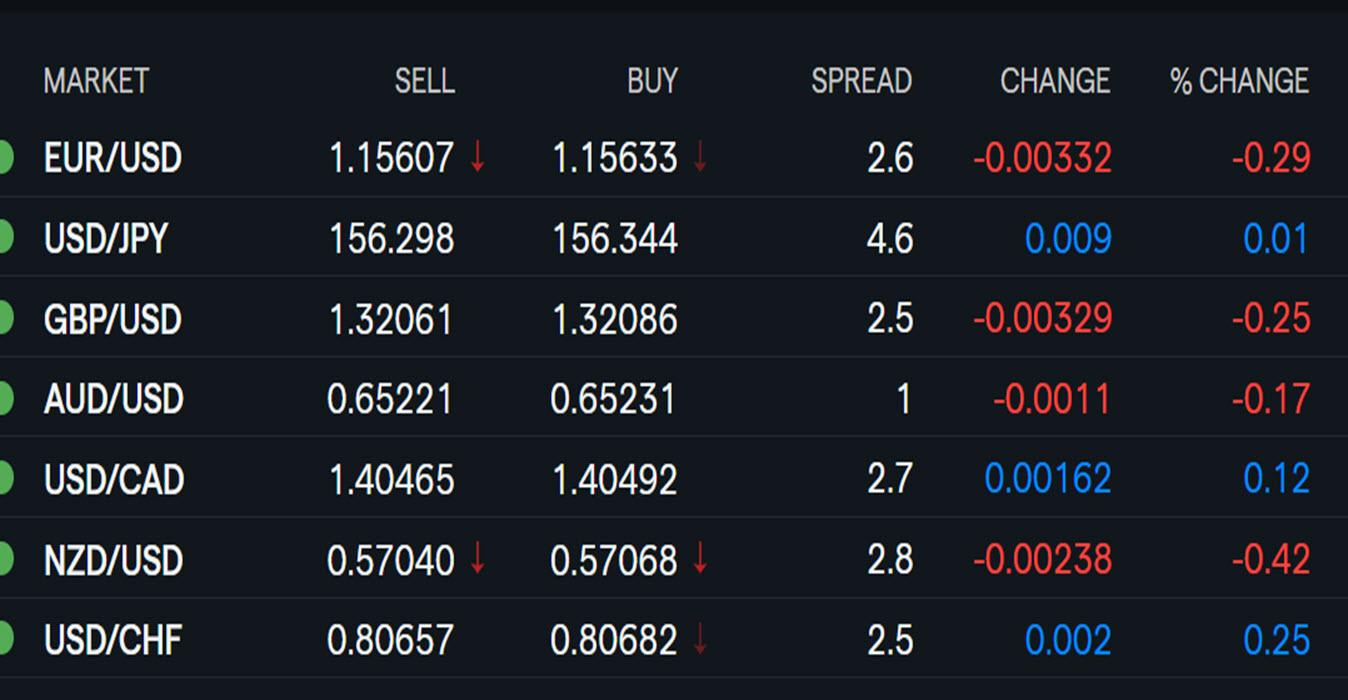1348x700 pixels.
Task: Click the green status dot beside USD/CAD
Action: tap(5, 479)
